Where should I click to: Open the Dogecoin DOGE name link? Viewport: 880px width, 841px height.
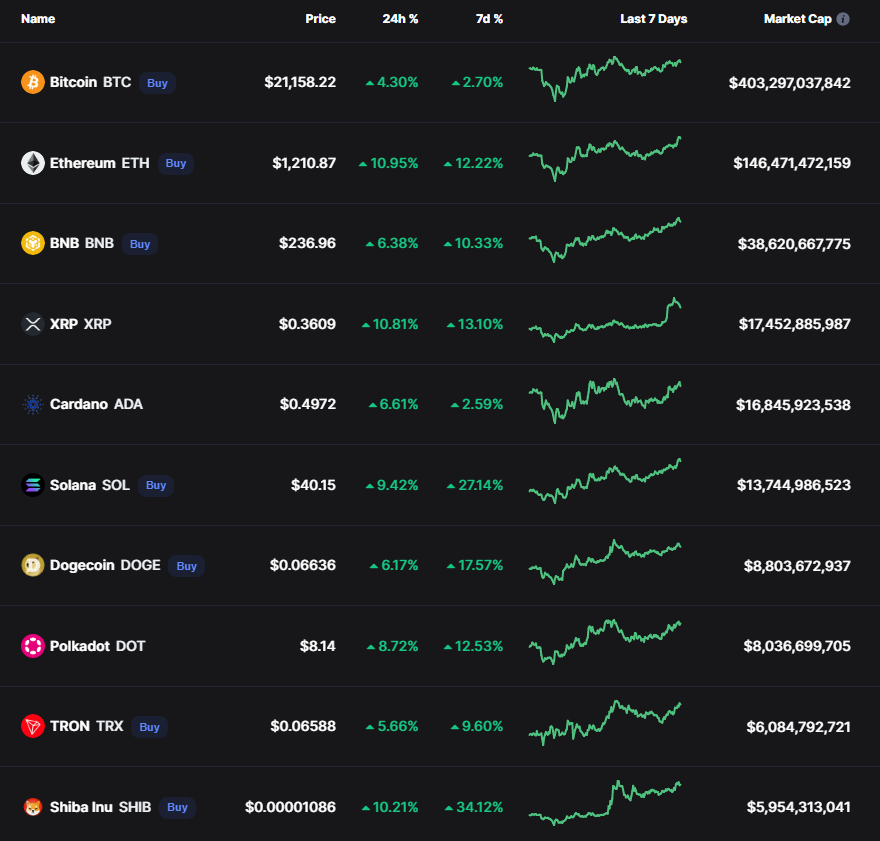point(105,566)
